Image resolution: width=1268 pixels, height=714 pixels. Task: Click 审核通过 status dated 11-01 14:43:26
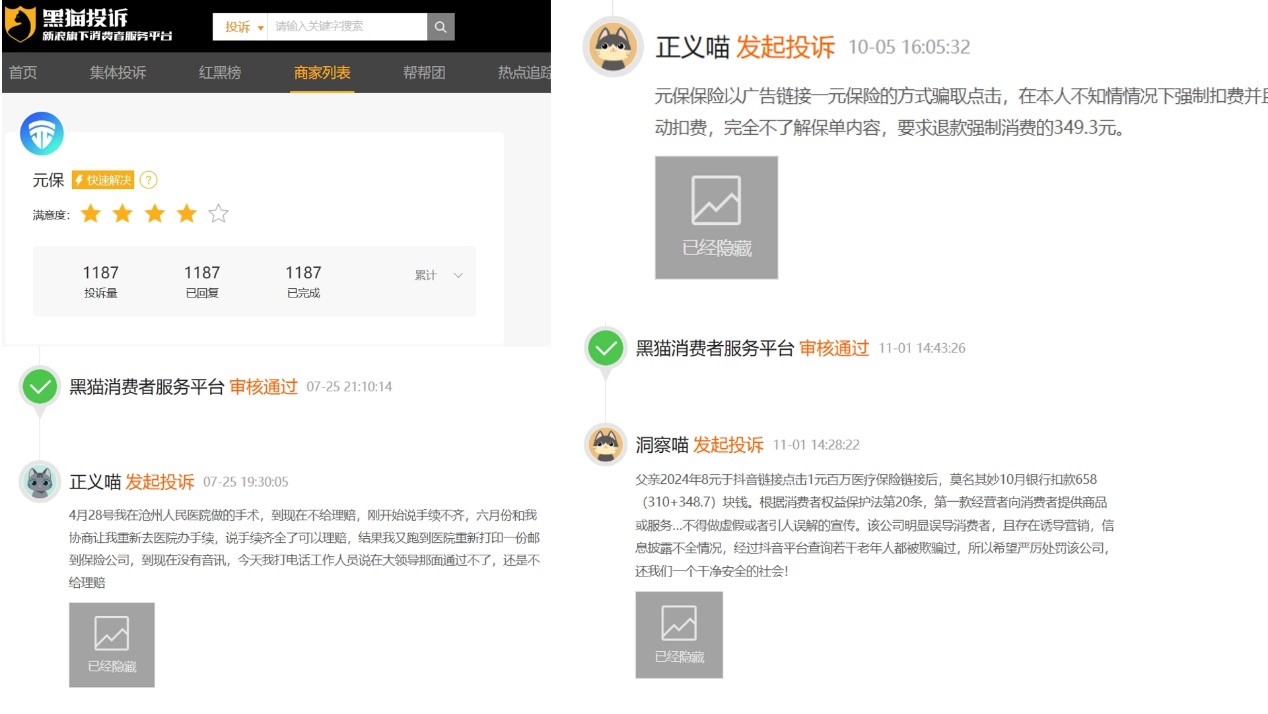pyautogui.click(x=834, y=348)
